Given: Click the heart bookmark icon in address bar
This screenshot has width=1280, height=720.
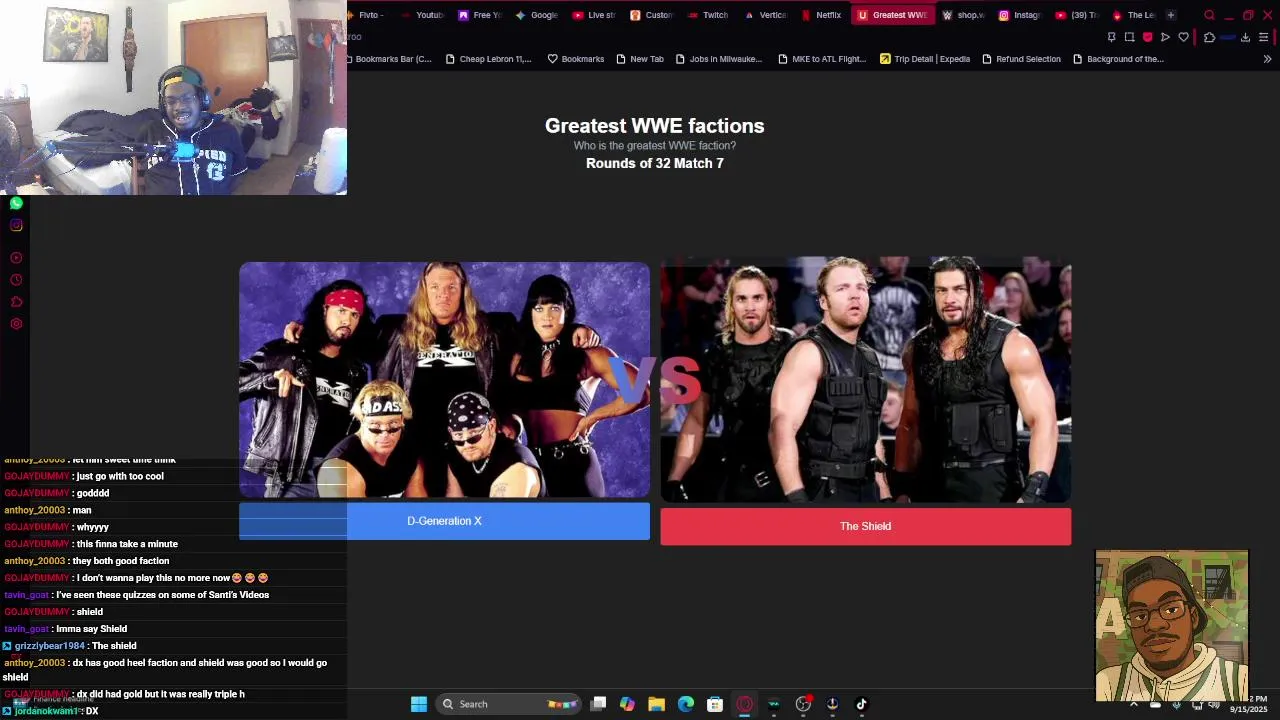Looking at the screenshot, I should 1183,37.
